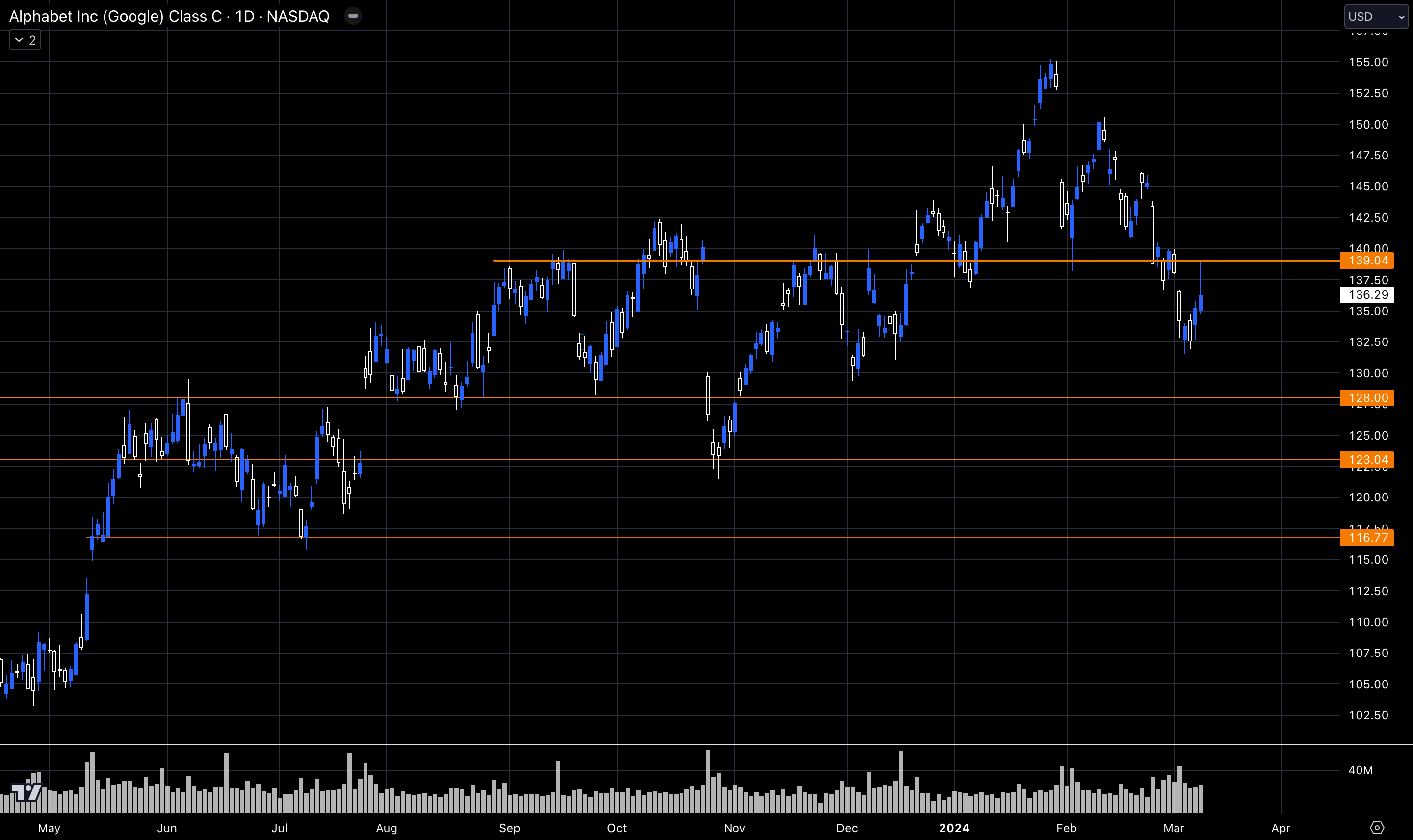Click the Mar label on time axis
This screenshot has width=1413, height=840.
click(x=1174, y=828)
